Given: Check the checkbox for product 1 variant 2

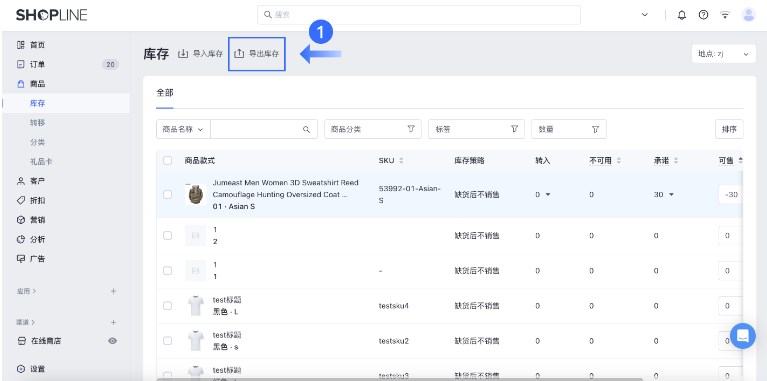Looking at the screenshot, I should [x=167, y=236].
